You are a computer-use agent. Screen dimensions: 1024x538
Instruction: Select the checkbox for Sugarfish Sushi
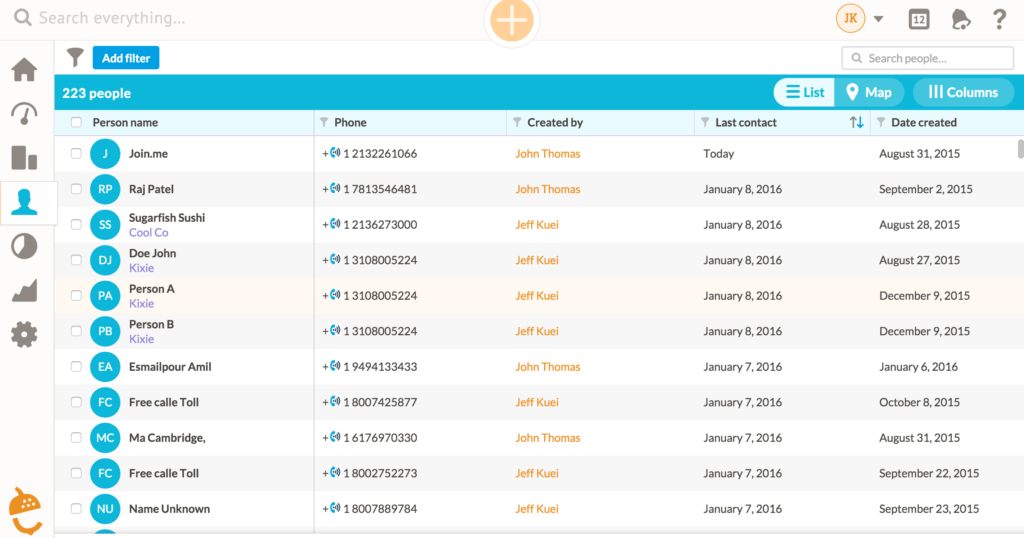click(76, 225)
